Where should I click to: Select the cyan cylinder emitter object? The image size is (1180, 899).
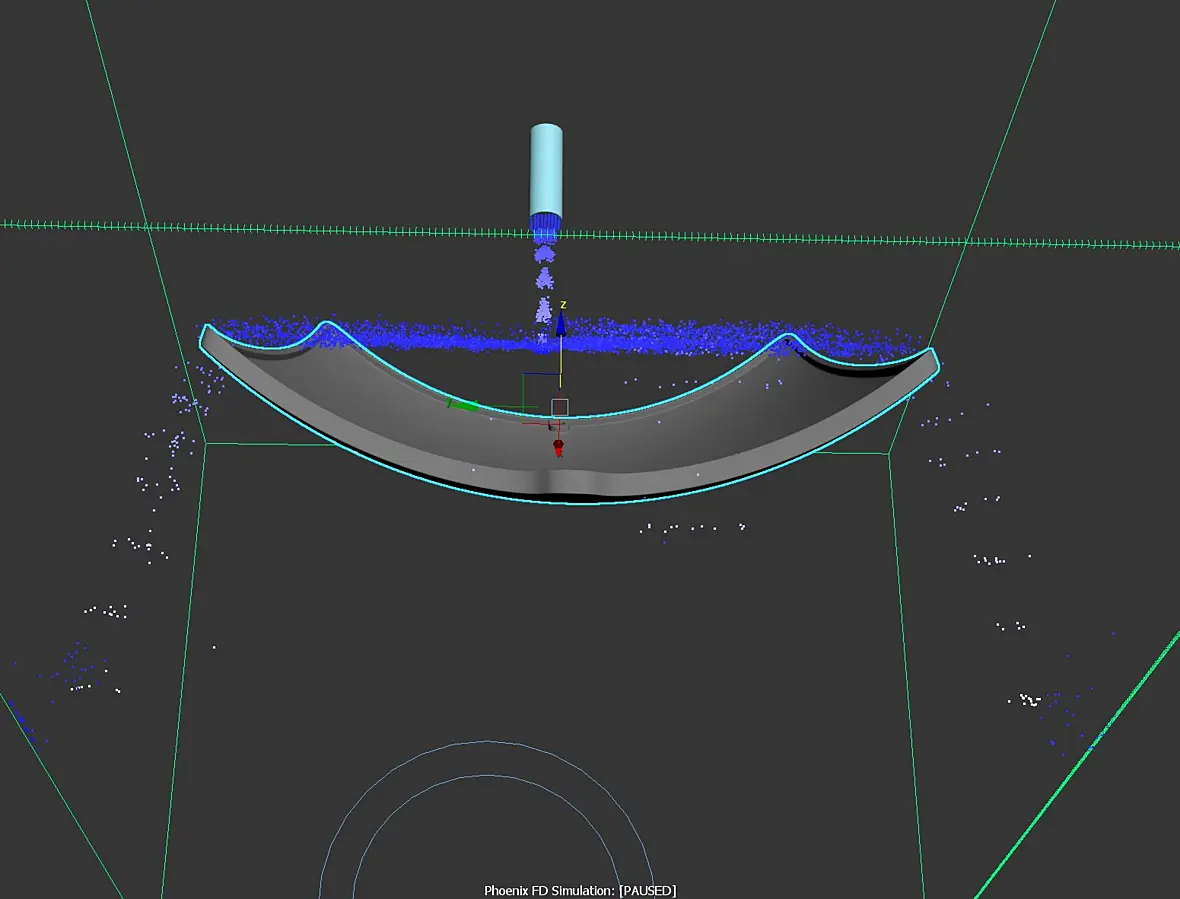(x=546, y=171)
